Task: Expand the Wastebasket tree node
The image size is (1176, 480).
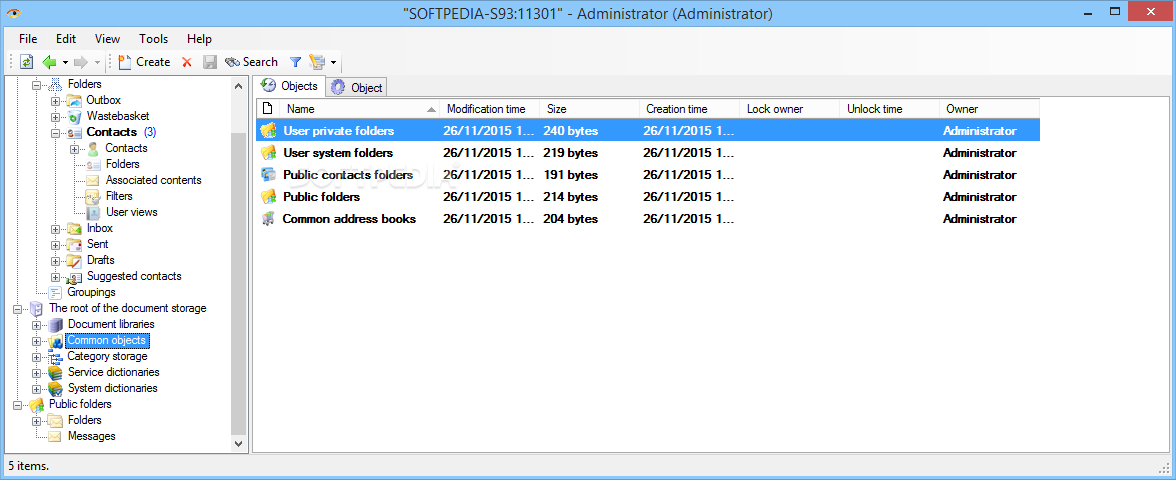Action: (x=56, y=117)
